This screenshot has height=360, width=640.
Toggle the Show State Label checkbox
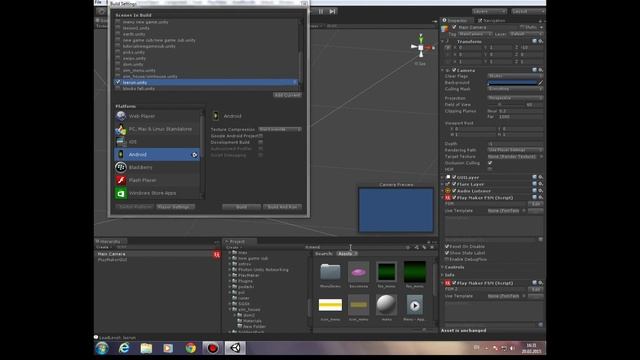447,253
